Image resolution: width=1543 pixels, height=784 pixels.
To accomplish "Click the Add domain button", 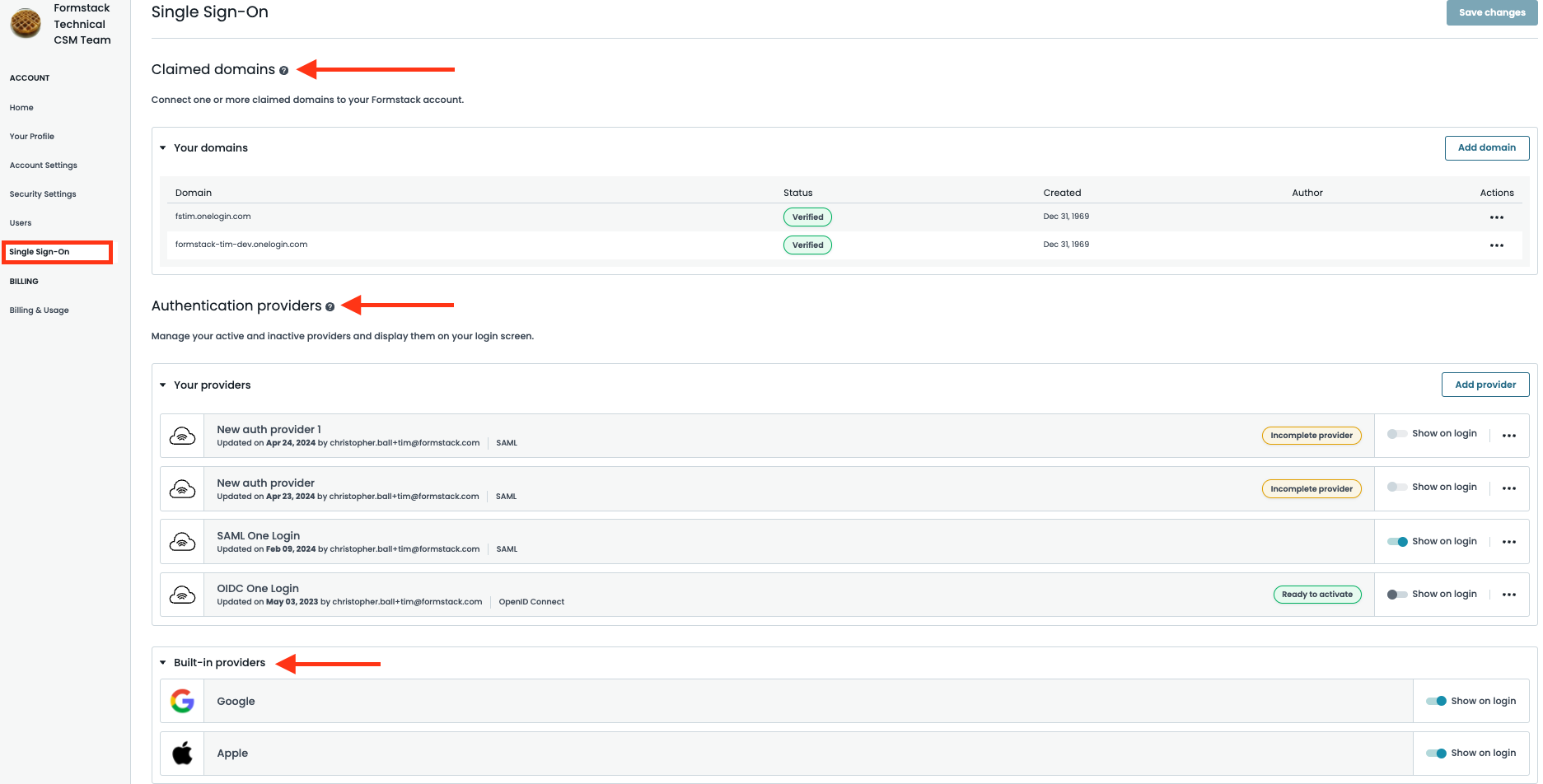I will click(1487, 147).
